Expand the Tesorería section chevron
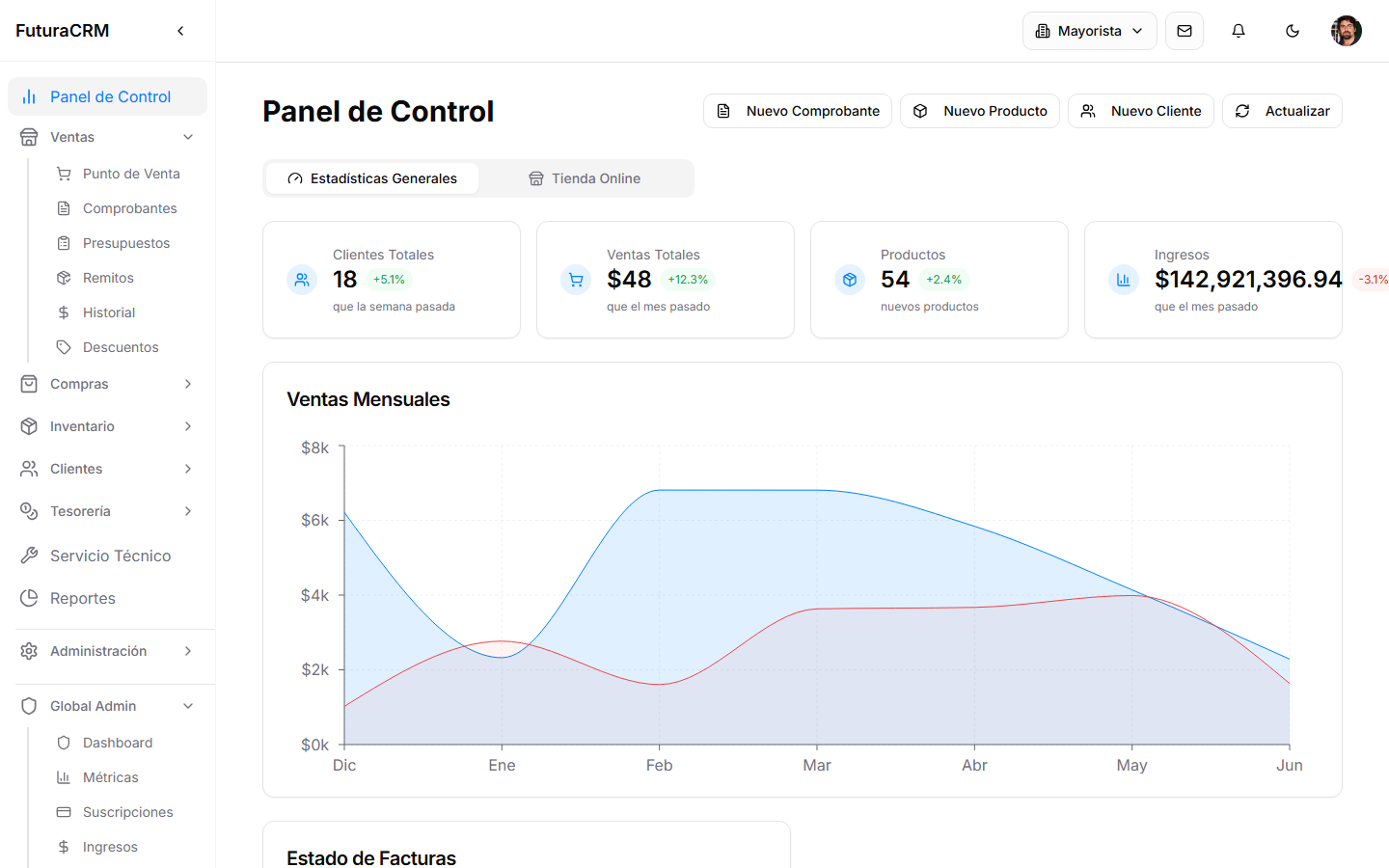This screenshot has height=868, width=1389. click(x=188, y=511)
